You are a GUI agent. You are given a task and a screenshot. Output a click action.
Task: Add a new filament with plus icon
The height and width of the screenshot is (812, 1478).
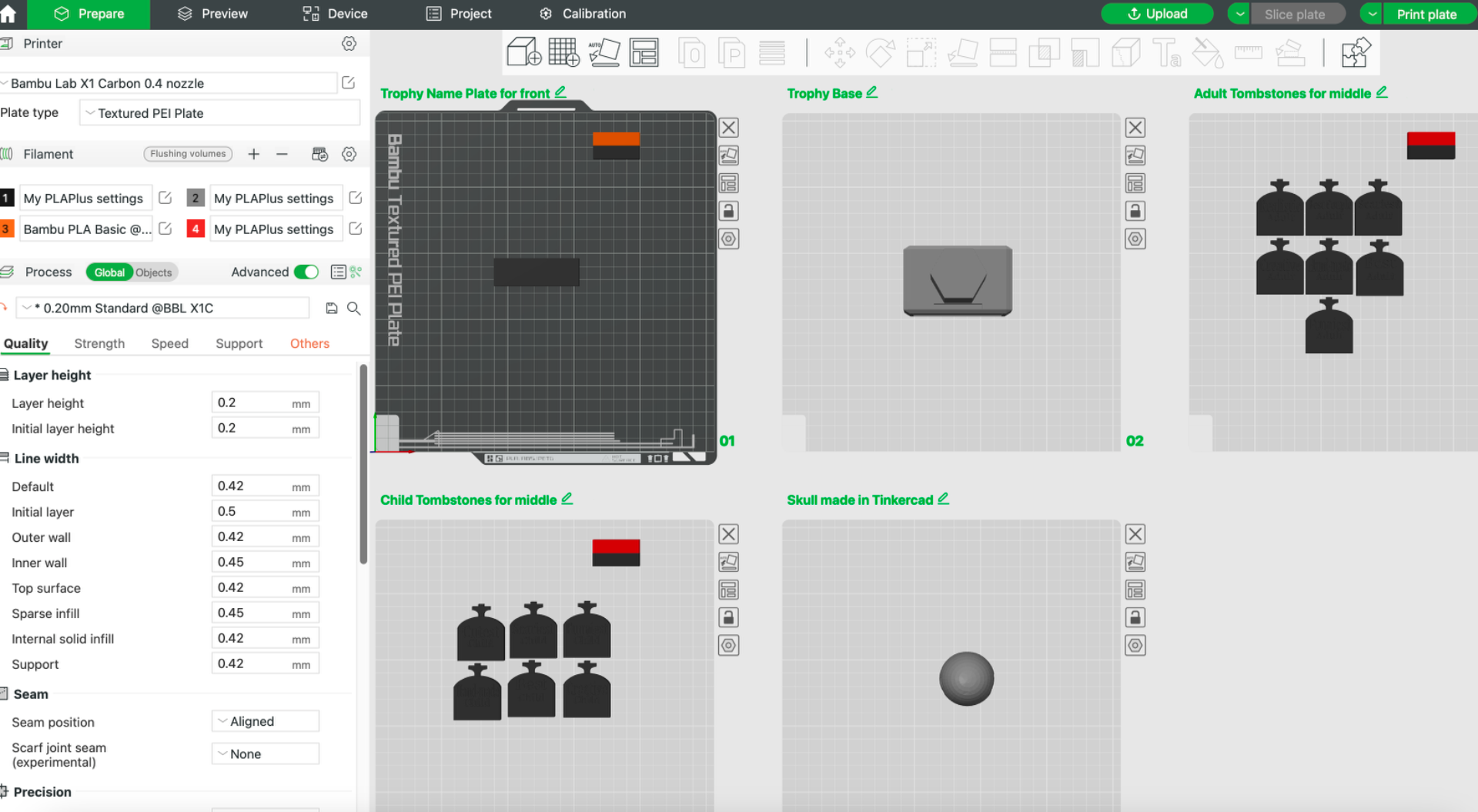253,154
